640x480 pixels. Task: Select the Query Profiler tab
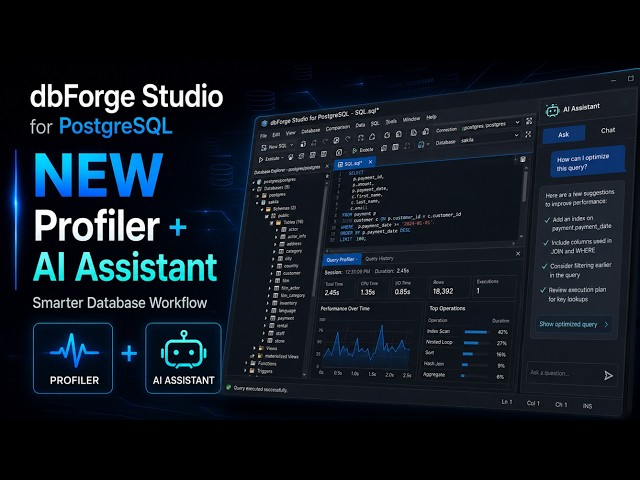(x=342, y=260)
